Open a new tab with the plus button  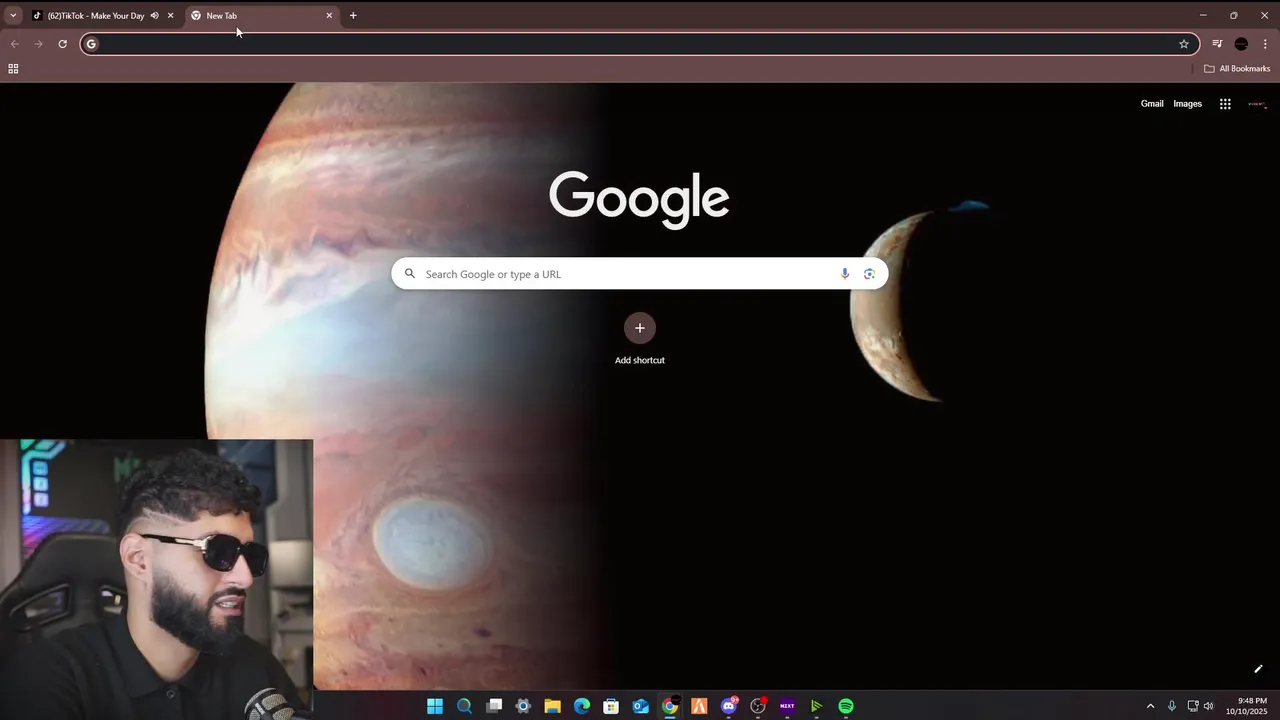(353, 16)
